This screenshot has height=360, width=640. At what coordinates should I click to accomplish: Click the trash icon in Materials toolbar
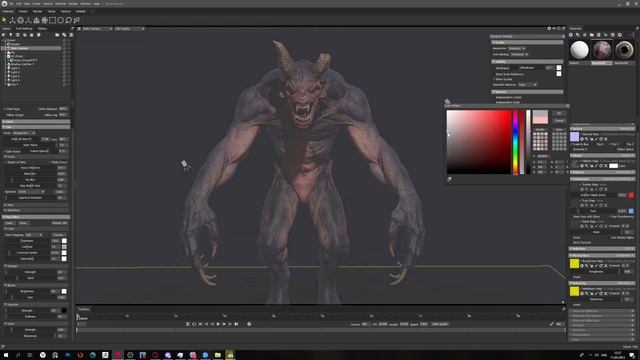tap(598, 35)
